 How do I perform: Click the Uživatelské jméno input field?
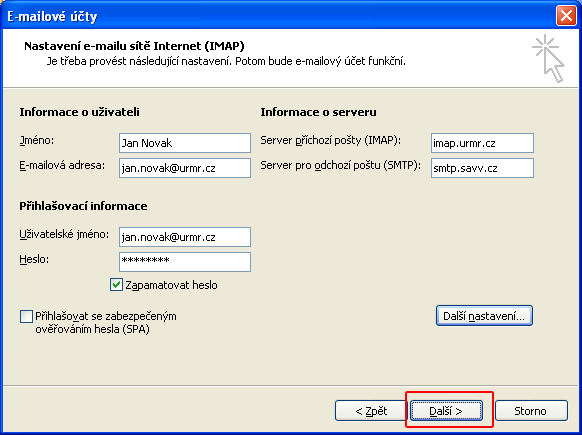click(185, 237)
